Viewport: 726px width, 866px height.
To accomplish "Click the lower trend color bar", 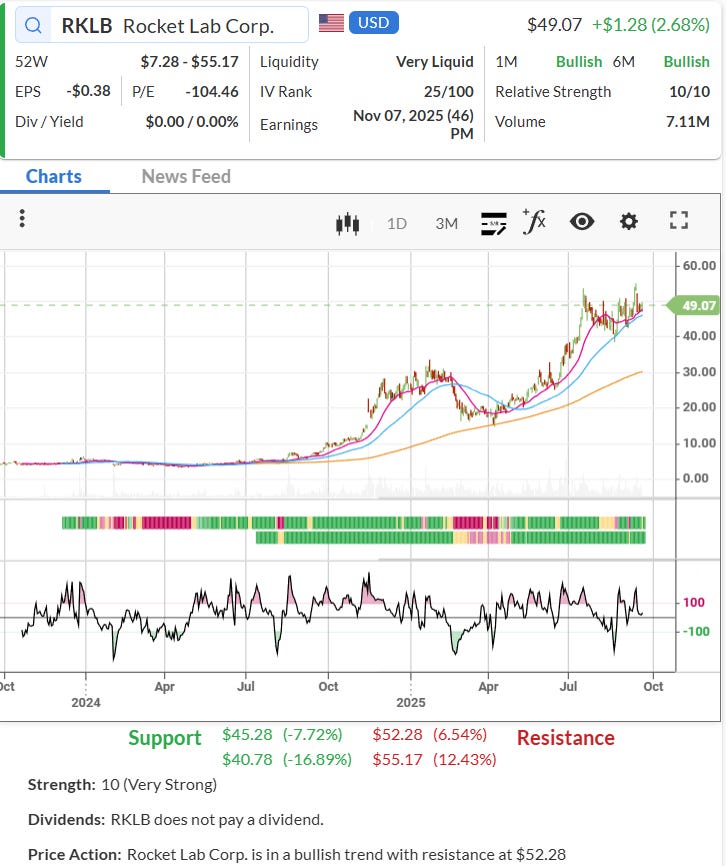I will pos(451,537).
